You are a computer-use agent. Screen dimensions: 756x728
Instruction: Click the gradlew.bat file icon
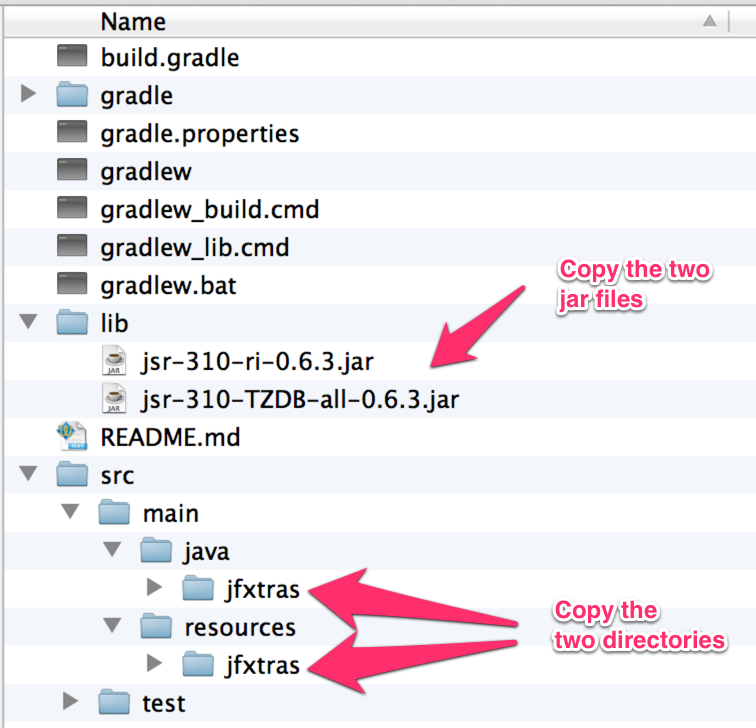[x=73, y=285]
